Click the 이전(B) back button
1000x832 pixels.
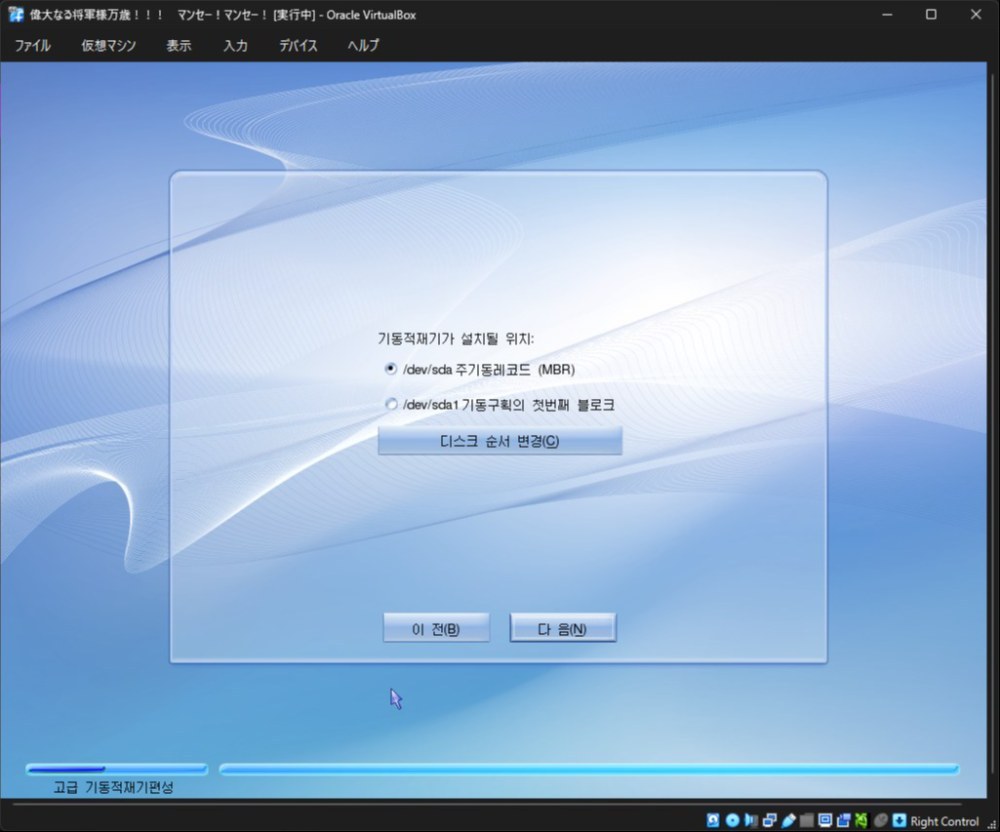pyautogui.click(x=436, y=628)
